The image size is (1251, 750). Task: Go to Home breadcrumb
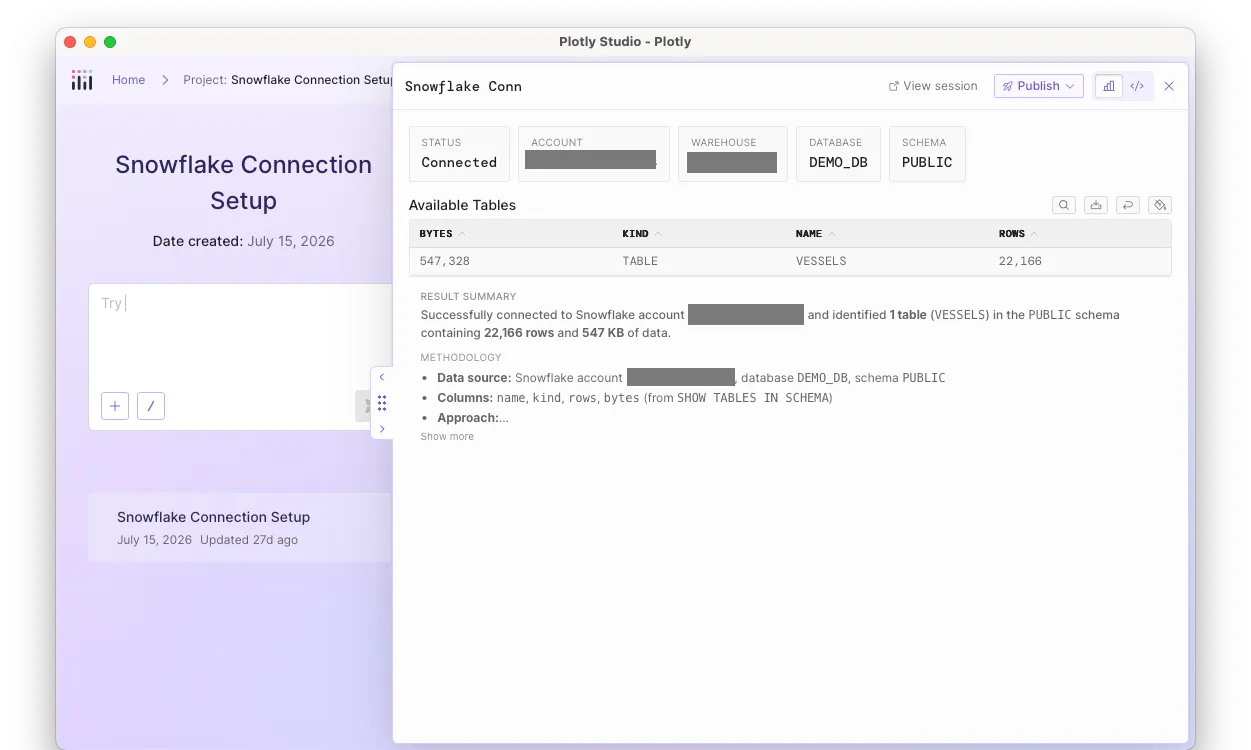tap(128, 80)
